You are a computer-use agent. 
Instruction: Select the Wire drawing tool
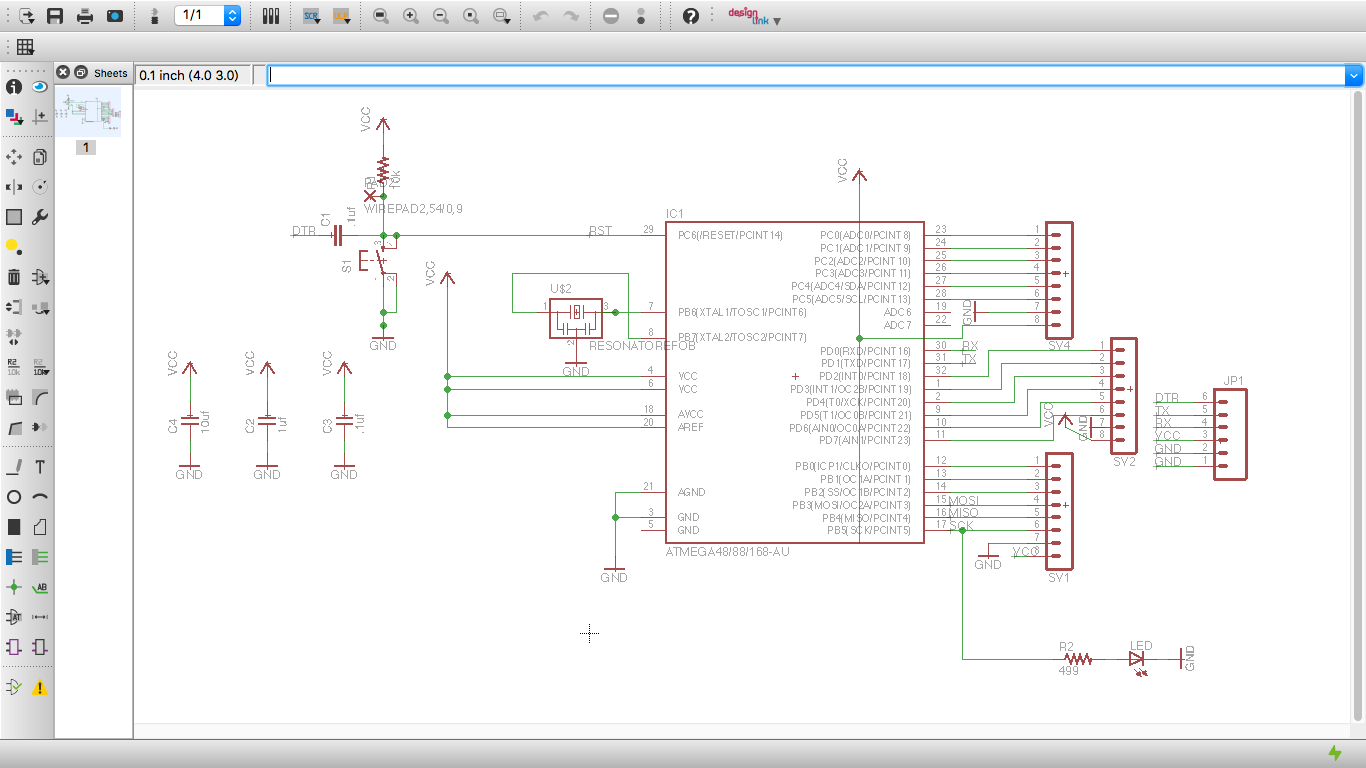pyautogui.click(x=14, y=467)
